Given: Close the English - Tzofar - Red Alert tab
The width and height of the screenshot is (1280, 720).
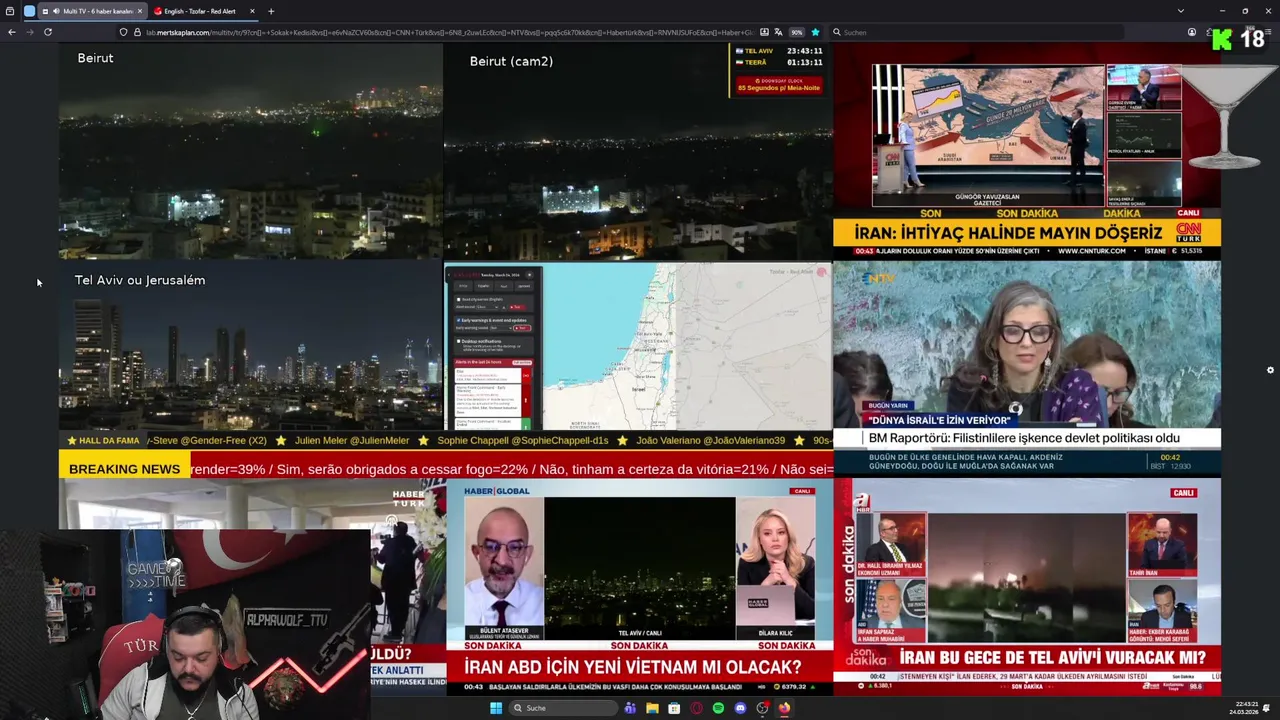Looking at the screenshot, I should click(x=252, y=11).
